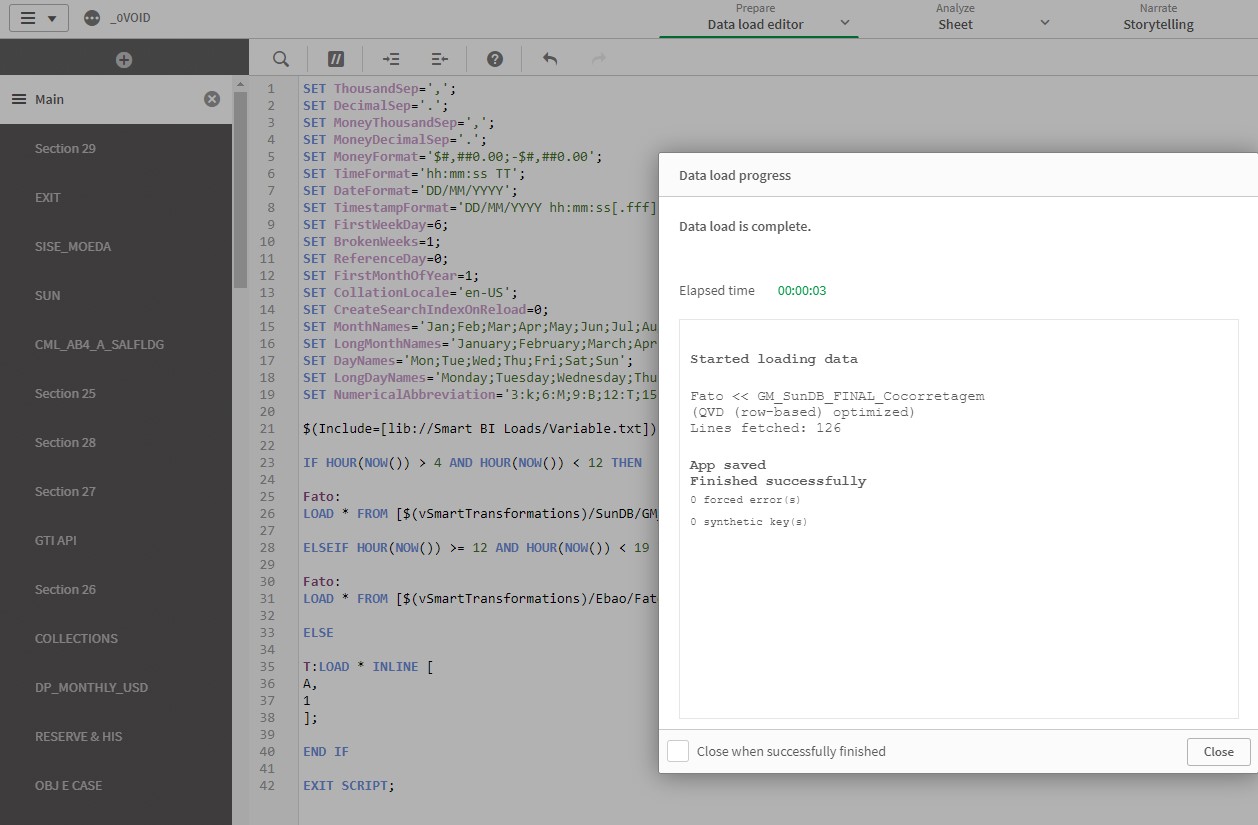Redo the script change
Screen dimensions: 1258x825
pos(599,59)
